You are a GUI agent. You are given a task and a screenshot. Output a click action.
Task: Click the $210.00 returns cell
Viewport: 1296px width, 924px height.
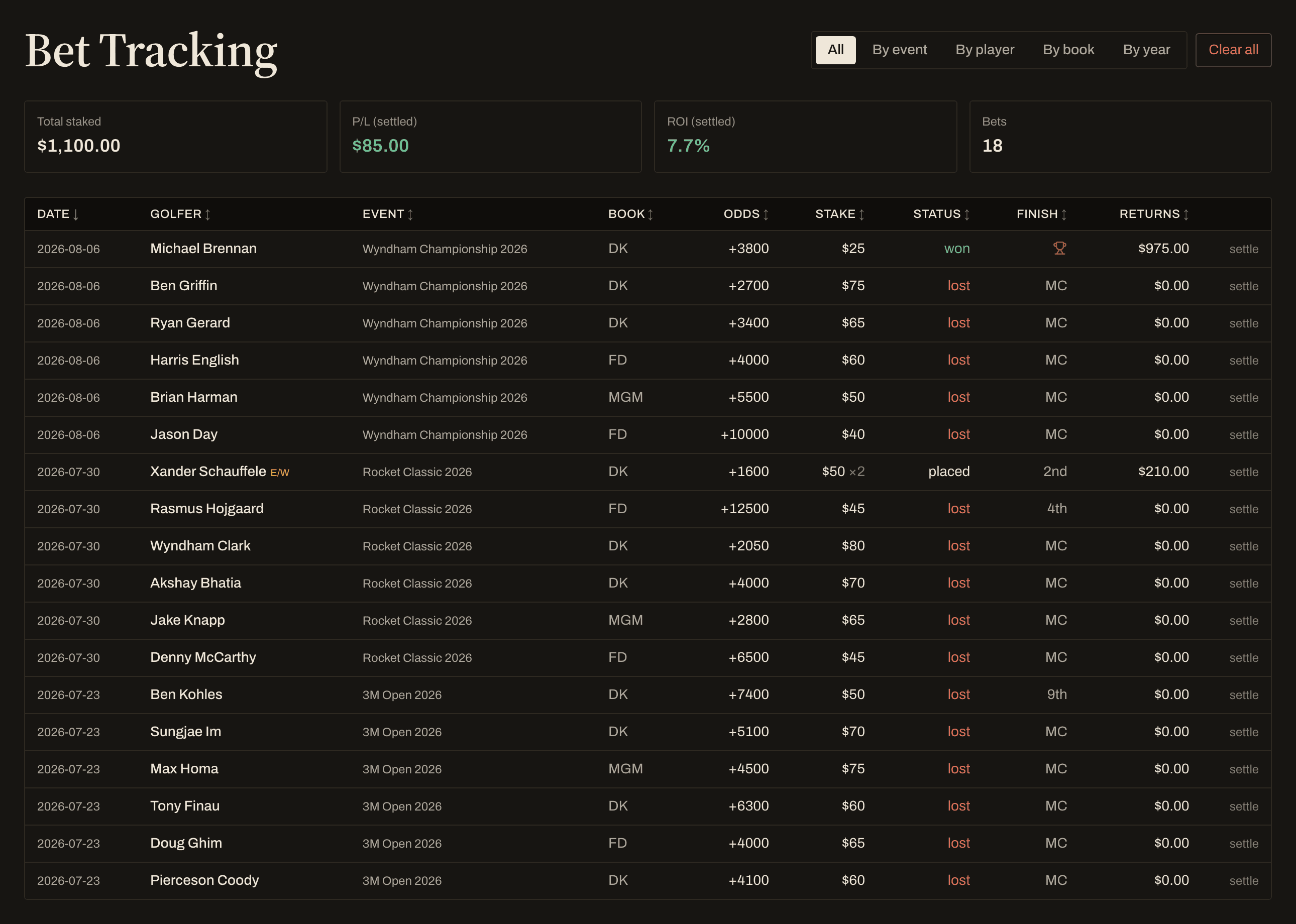pyautogui.click(x=1163, y=472)
